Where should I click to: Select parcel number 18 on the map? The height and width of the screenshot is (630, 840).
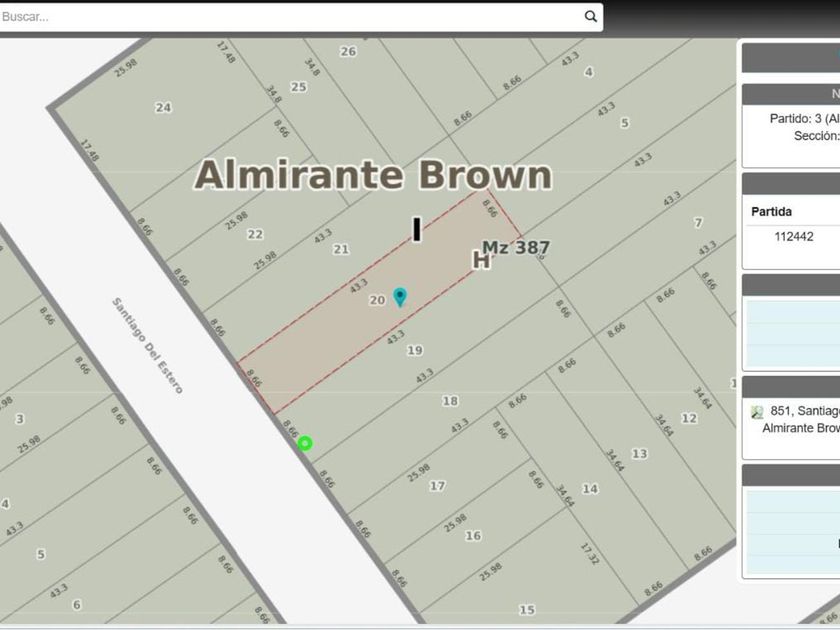tap(450, 401)
